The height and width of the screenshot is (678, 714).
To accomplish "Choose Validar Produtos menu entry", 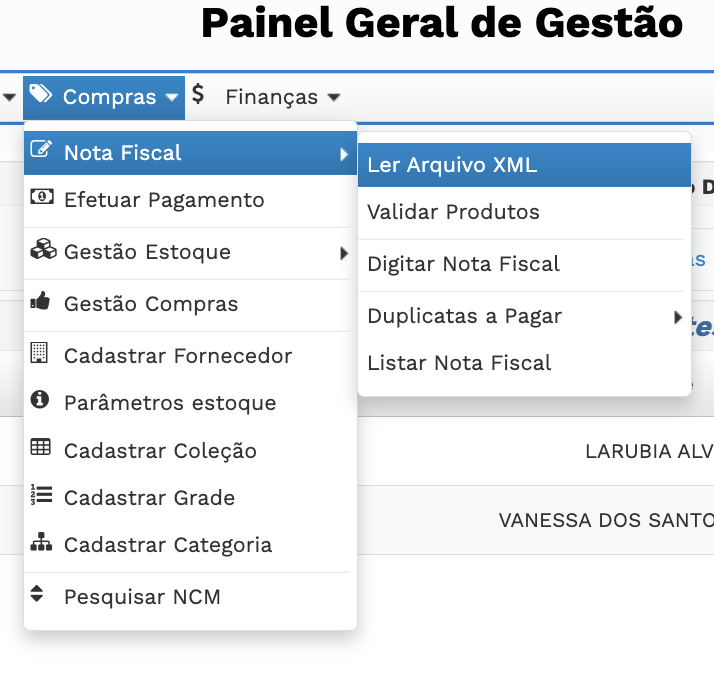I will pyautogui.click(x=453, y=212).
